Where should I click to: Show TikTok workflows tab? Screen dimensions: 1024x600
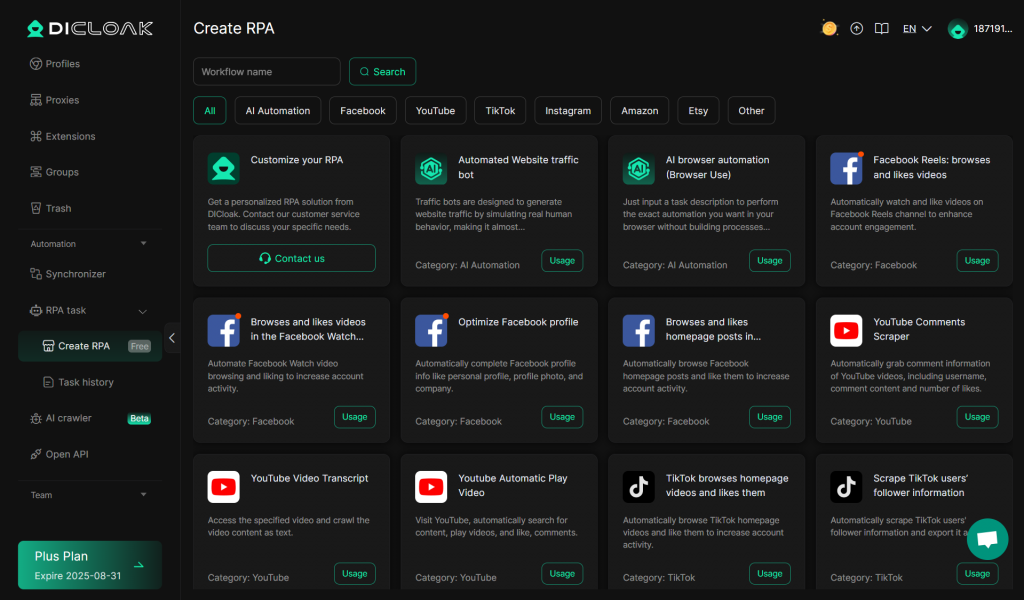(x=500, y=111)
